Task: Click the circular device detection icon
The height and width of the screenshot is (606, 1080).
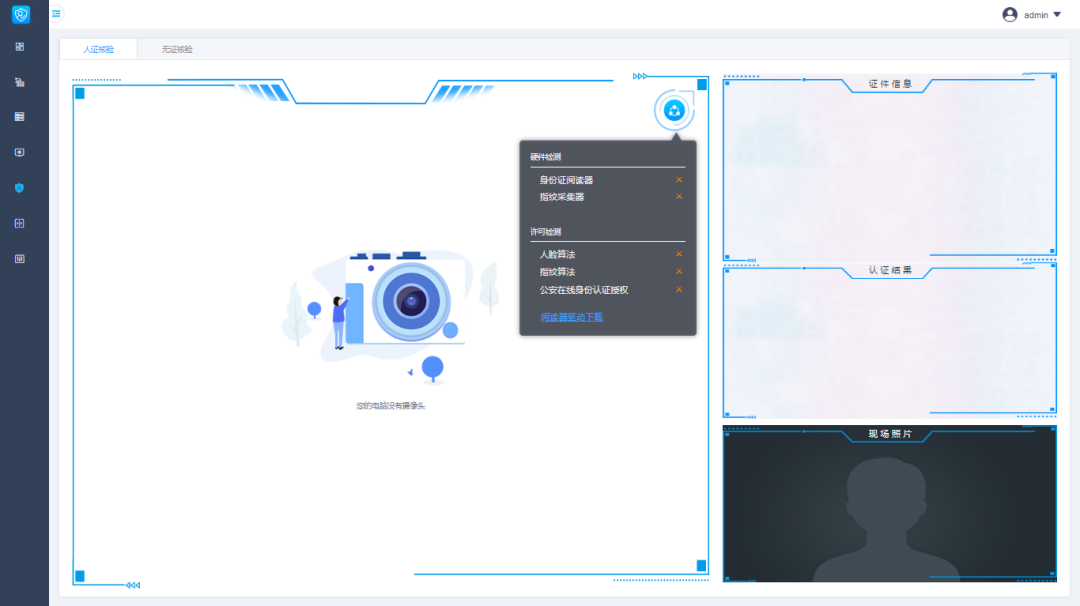Action: (673, 110)
